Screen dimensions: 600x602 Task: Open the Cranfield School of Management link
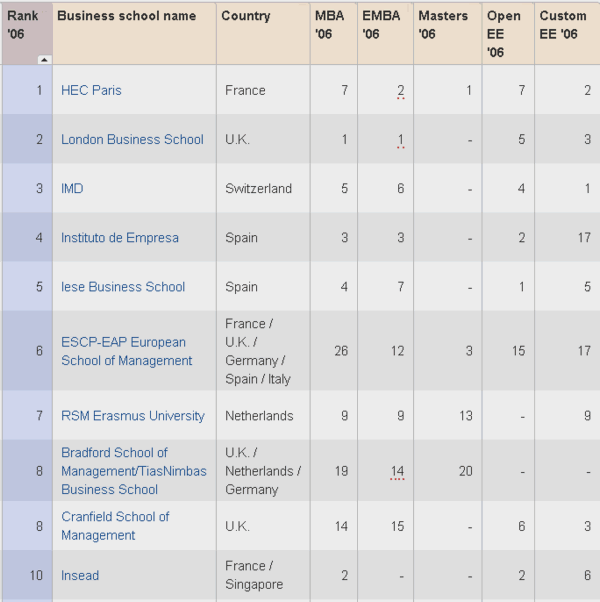(x=115, y=526)
